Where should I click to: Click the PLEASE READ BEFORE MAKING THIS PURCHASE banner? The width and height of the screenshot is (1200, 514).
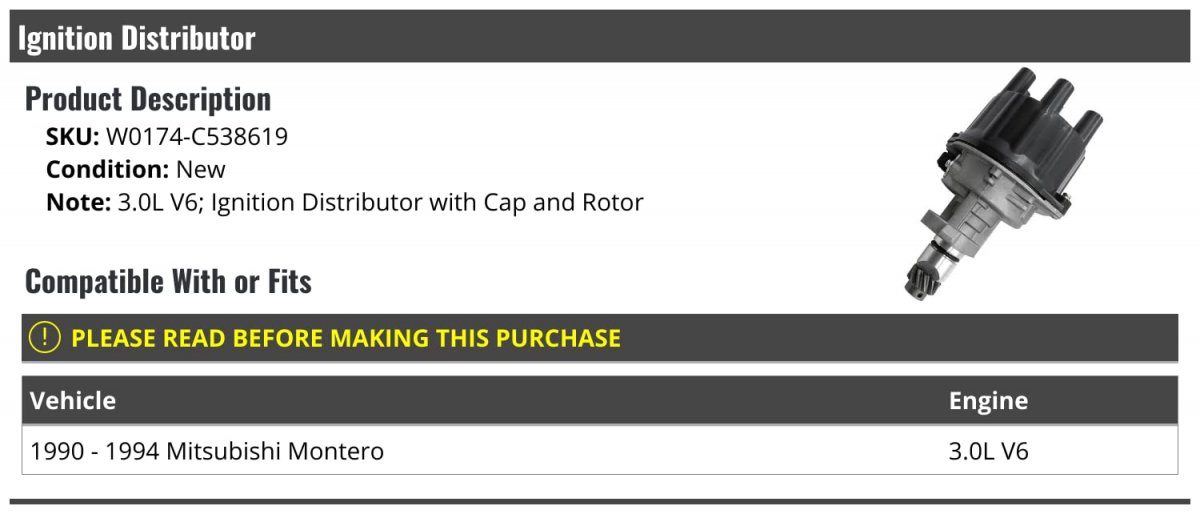[x=600, y=338]
